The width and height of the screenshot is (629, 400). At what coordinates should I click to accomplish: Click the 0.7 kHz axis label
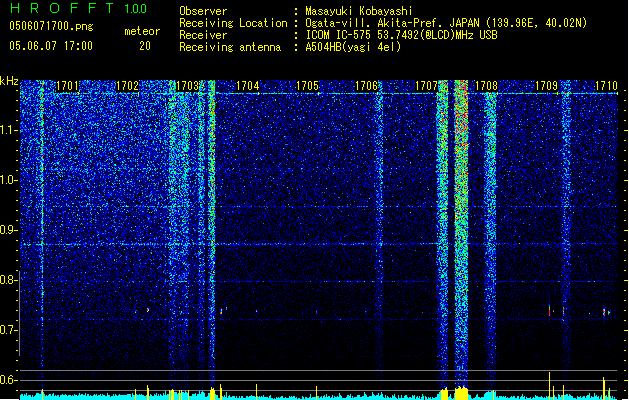(8, 330)
